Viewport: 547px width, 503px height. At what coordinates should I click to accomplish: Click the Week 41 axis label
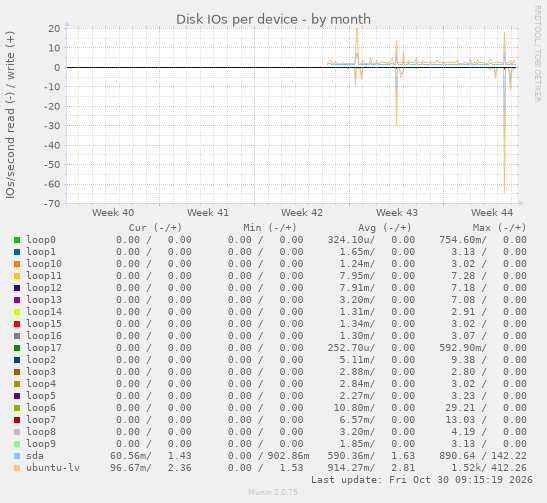(x=208, y=213)
